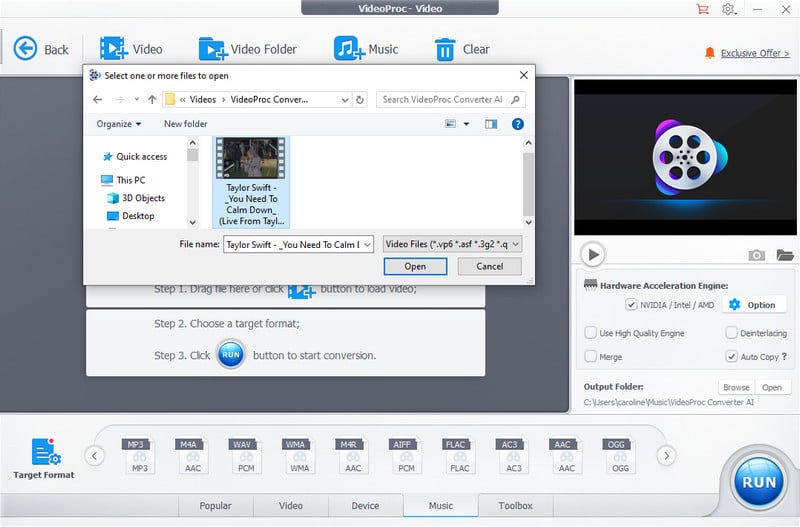The image size is (800, 527).
Task: Enable Deinterlacing checkbox
Action: 731,333
